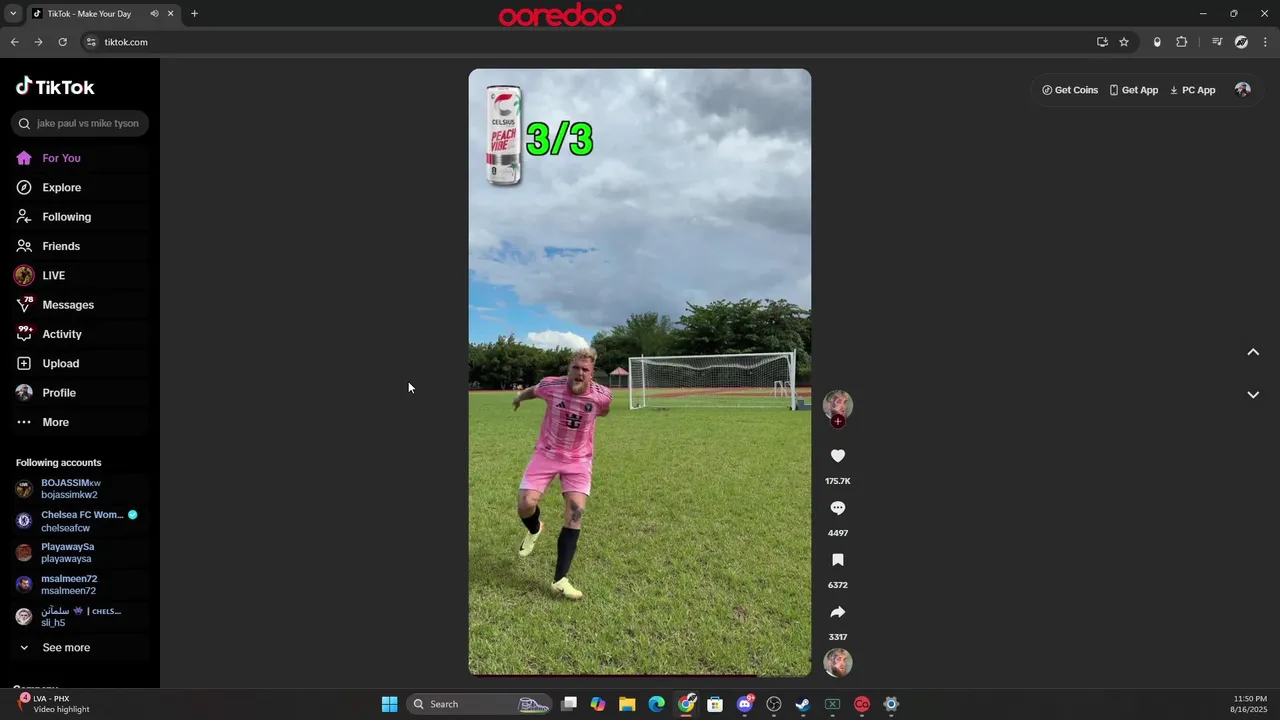Open the sound disc below share

click(x=838, y=662)
